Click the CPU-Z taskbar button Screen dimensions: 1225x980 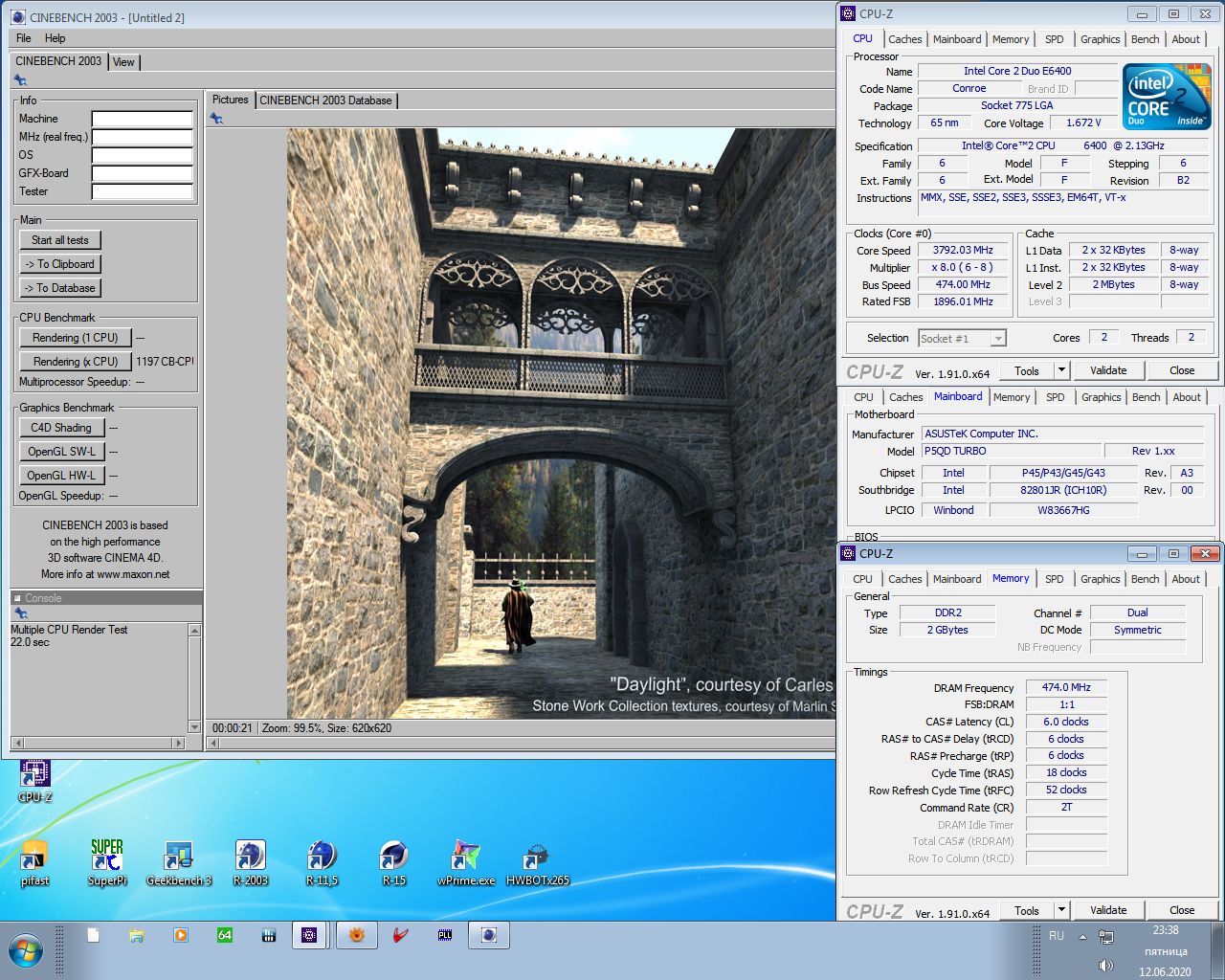coord(309,935)
